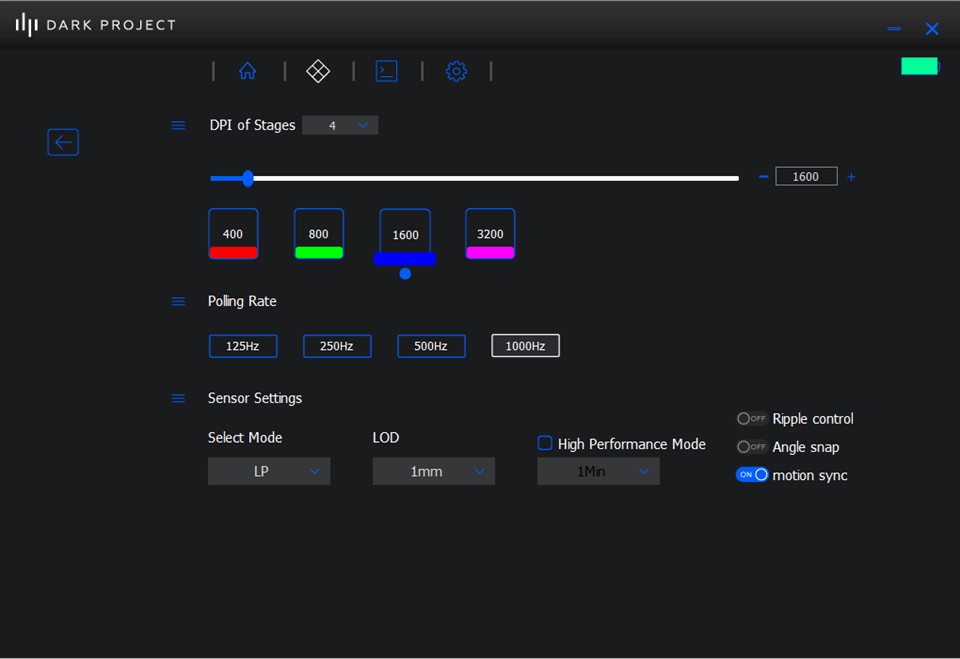
Task: Click the hamburger icon beside Polling Rate
Action: [x=178, y=301]
